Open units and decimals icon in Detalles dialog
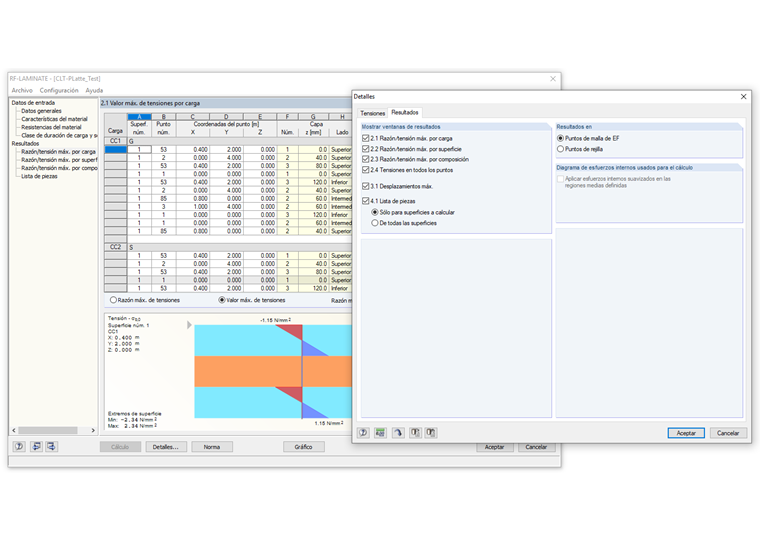Viewport: 760px width, 542px height. point(380,432)
